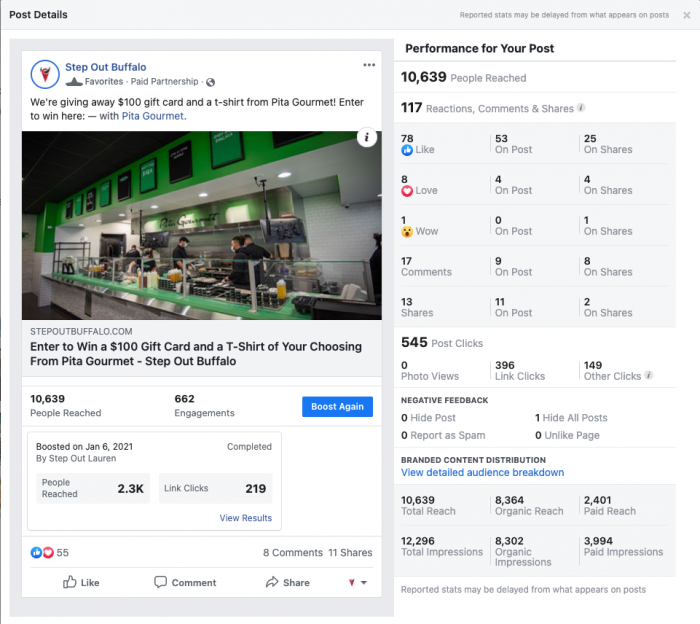The image size is (700, 624).
Task: Click the Step Out Buffalo profile avatar
Action: (x=45, y=74)
